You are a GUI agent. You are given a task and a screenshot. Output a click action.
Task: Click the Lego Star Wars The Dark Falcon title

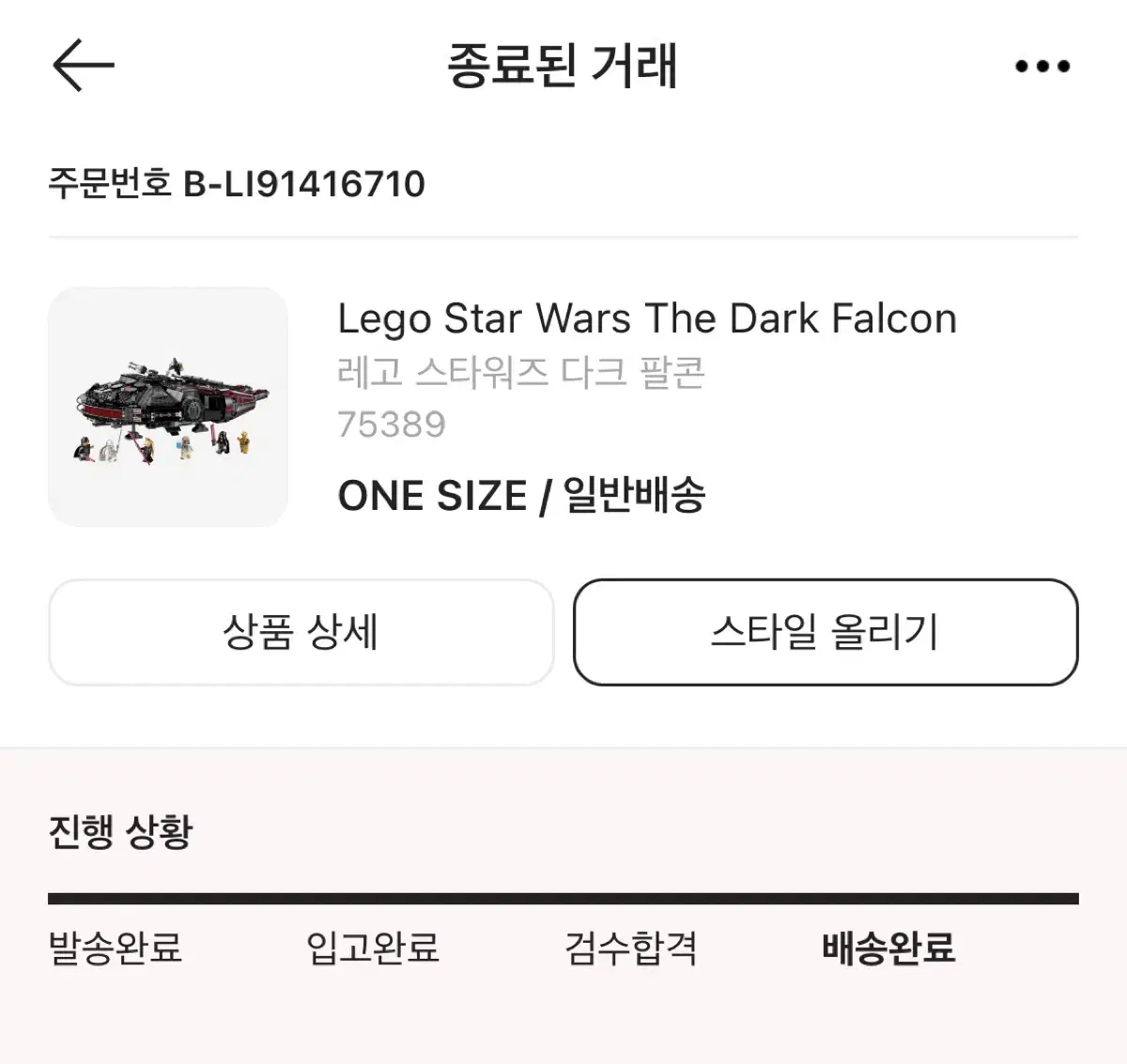click(647, 319)
